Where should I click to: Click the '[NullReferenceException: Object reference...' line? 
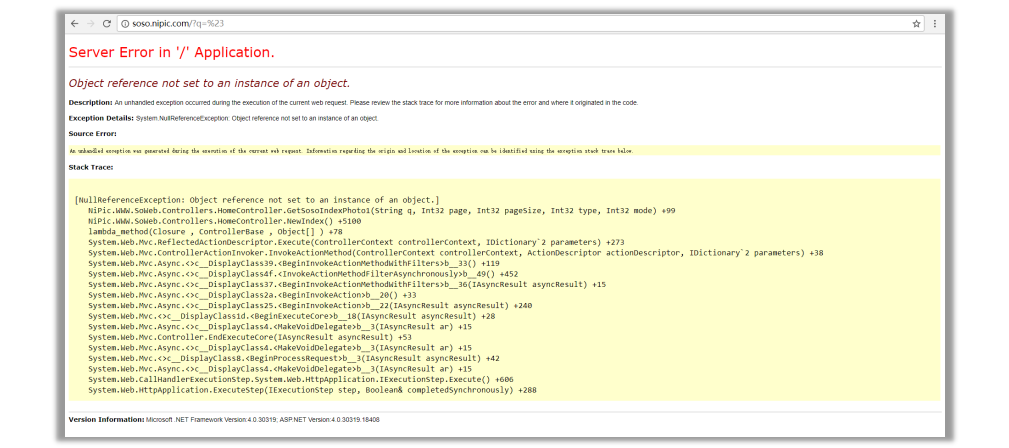257,200
